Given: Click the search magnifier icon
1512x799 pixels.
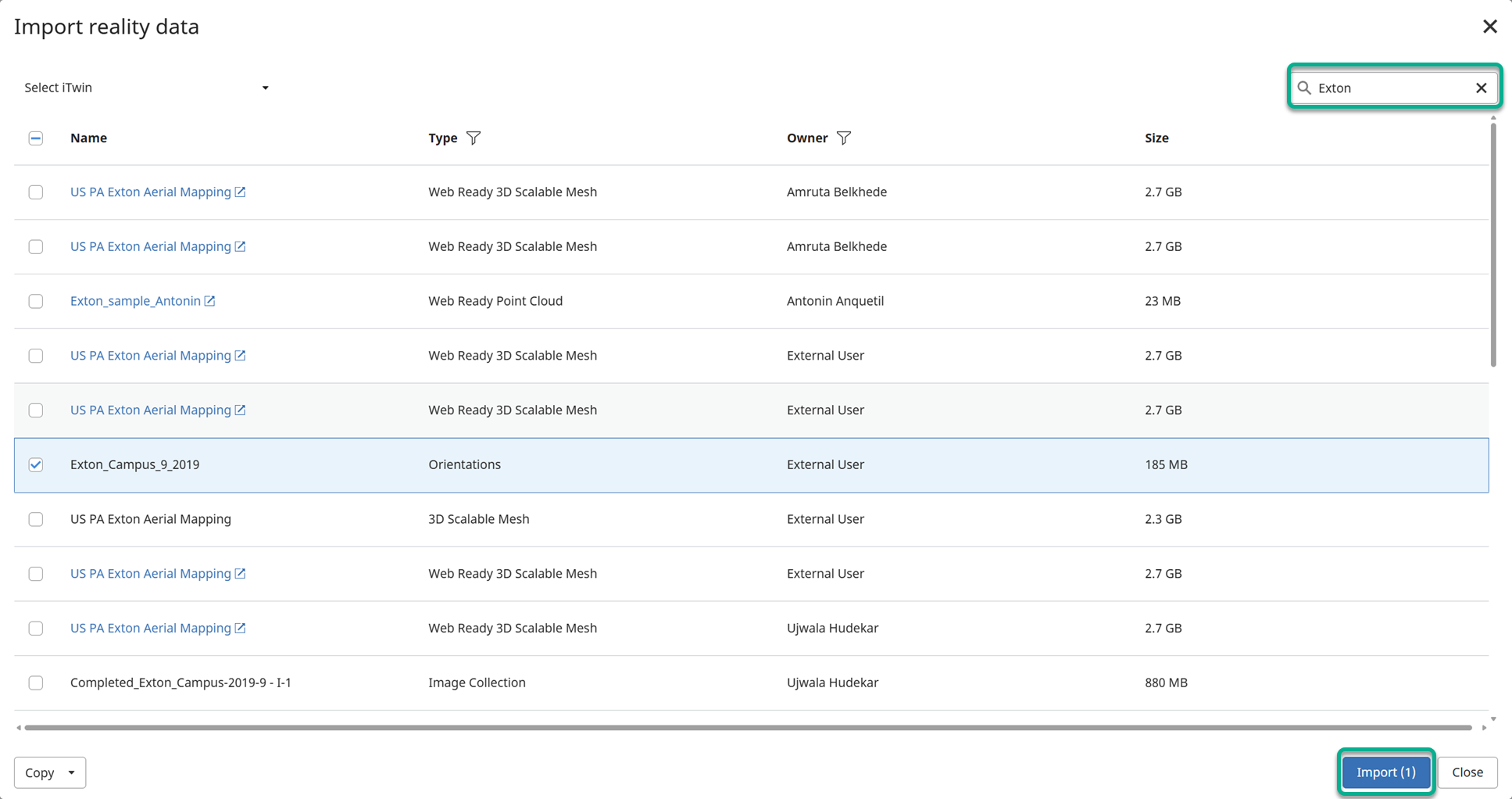Looking at the screenshot, I should click(1304, 88).
